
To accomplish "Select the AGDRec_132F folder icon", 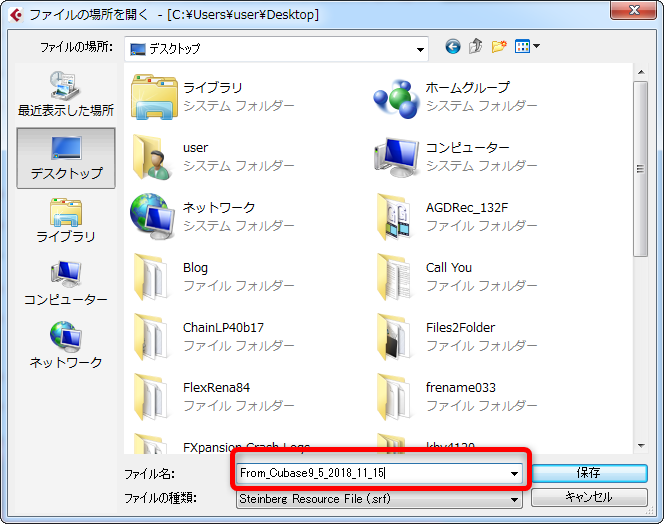I will pos(394,217).
